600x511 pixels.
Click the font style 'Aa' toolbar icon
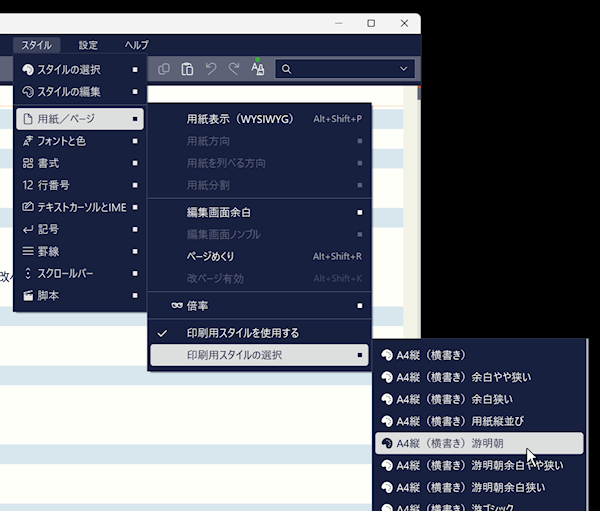point(258,69)
